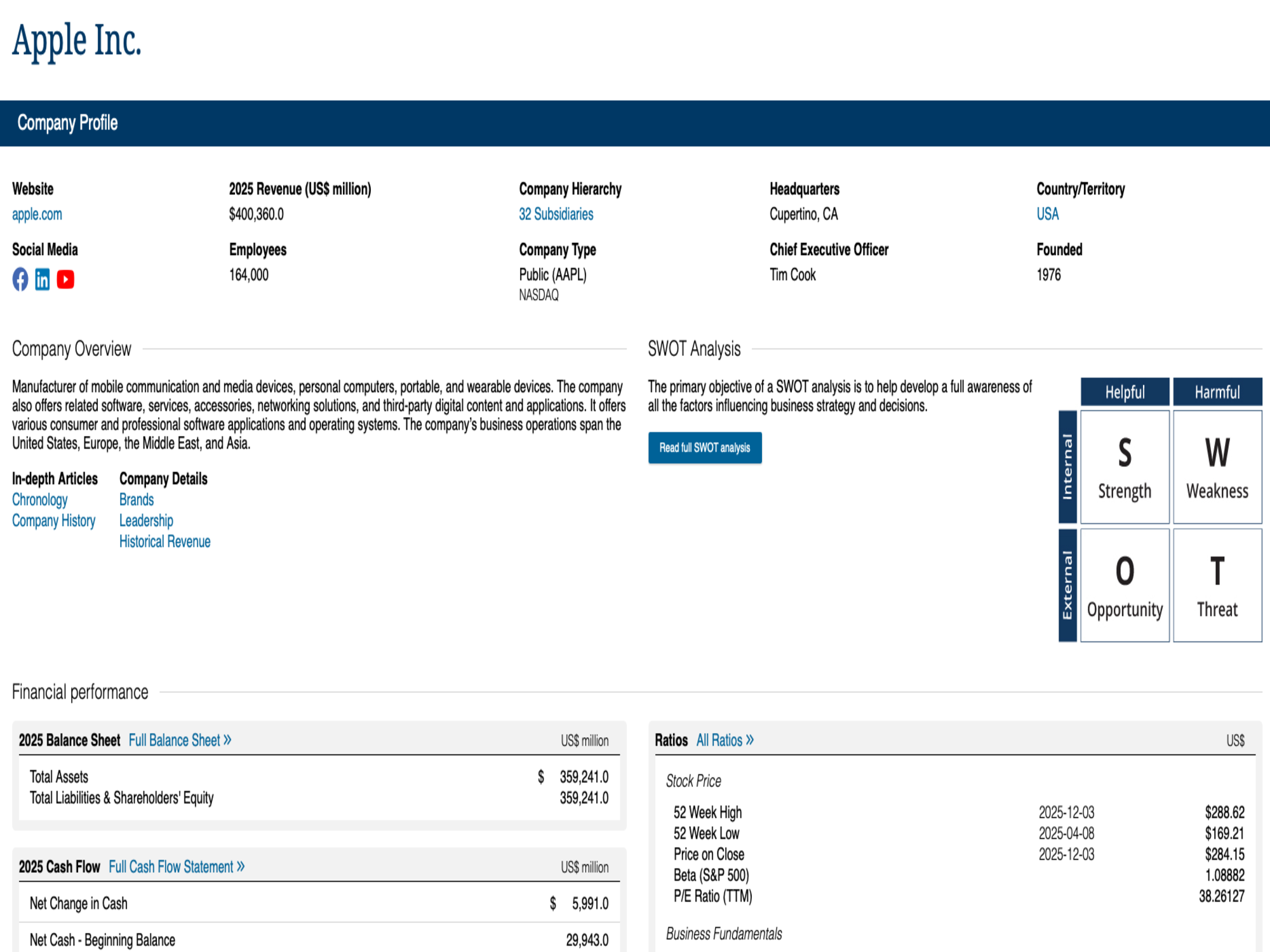Open Apple's Facebook page icon
The height and width of the screenshot is (952, 1270).
click(20, 279)
